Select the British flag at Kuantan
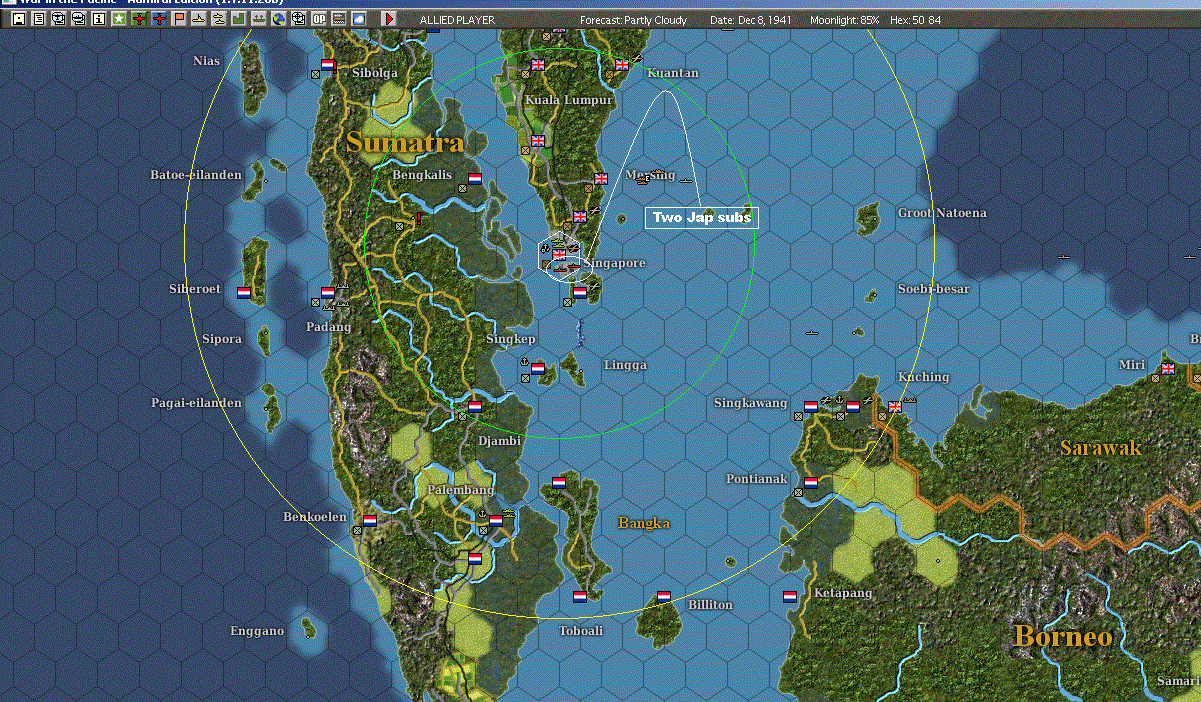 tap(621, 65)
